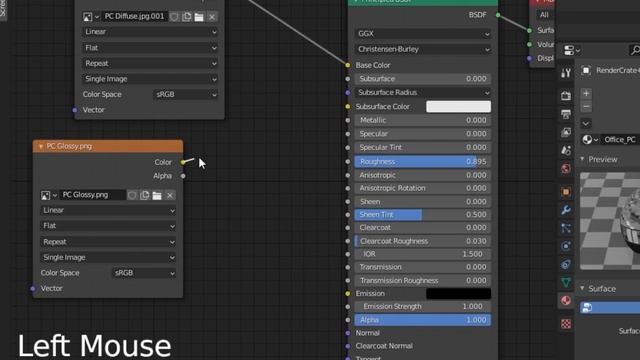Open material slot specials chevron menu

pos(586,123)
